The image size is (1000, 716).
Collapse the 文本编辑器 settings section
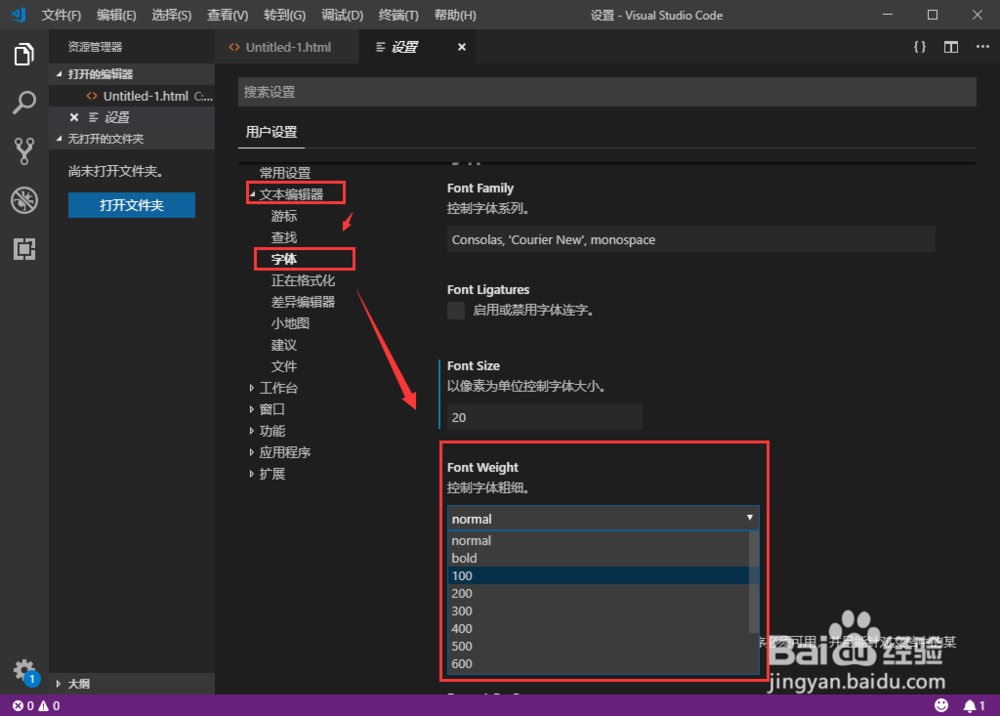(x=252, y=194)
